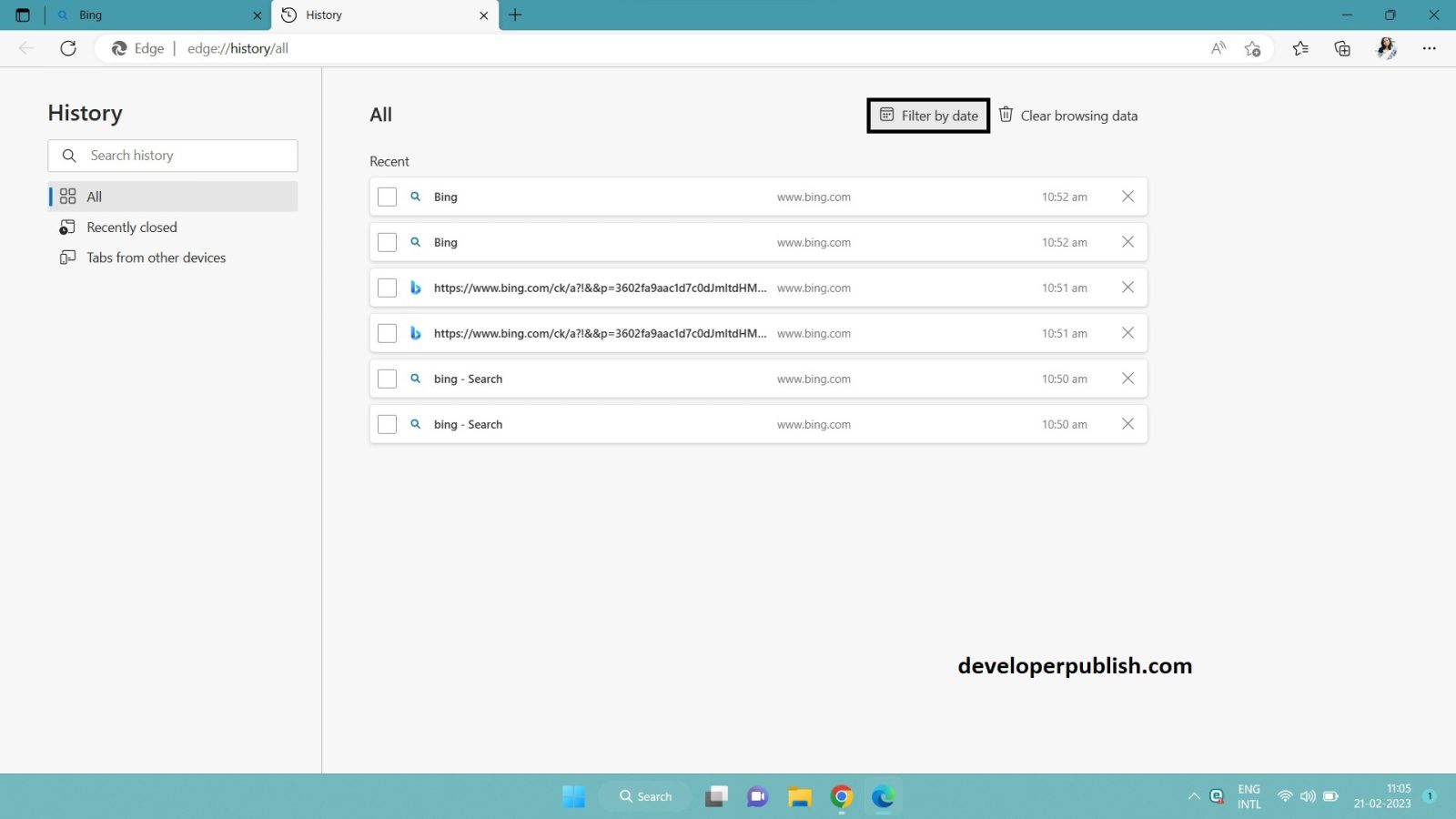Select the checkbox for the 10:51 am URL entry
1456x819 pixels.
[x=387, y=287]
